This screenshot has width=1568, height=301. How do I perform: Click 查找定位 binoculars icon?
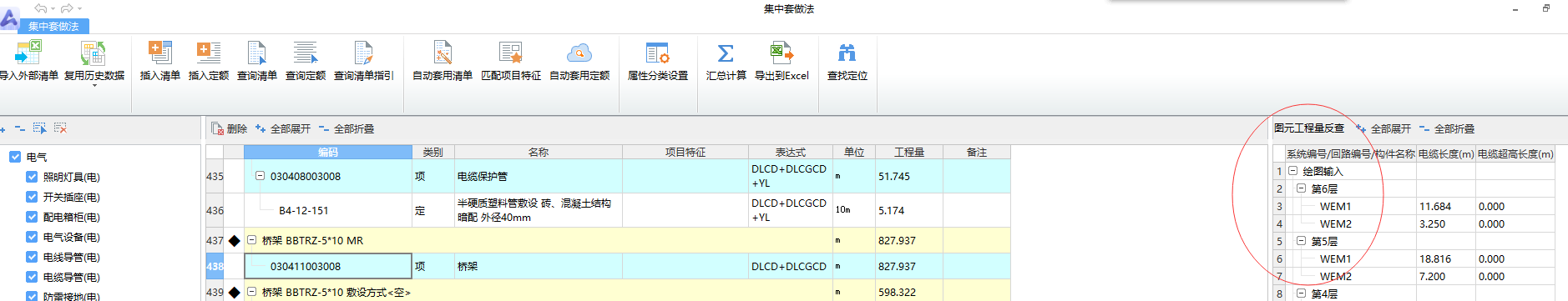click(x=847, y=53)
